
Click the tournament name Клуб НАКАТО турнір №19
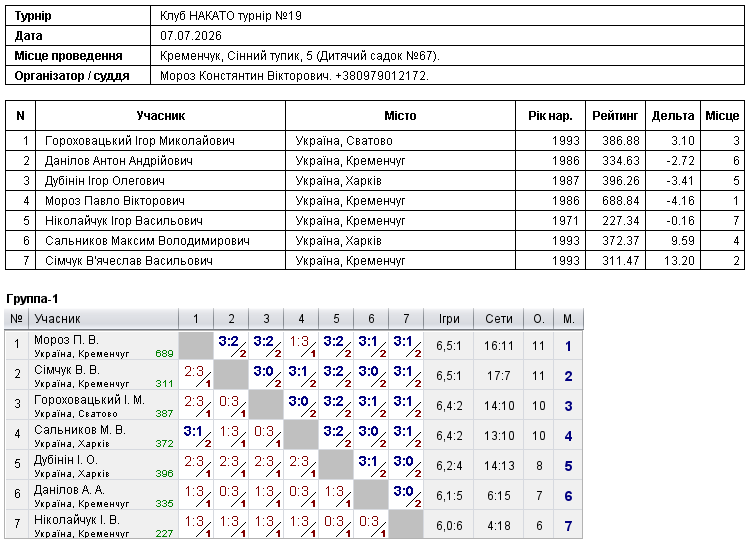(231, 16)
